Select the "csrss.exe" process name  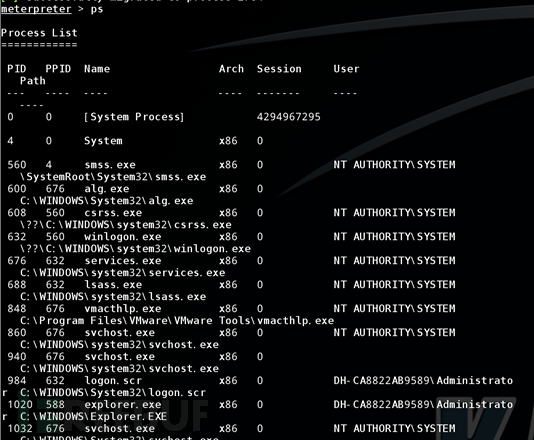click(113, 213)
